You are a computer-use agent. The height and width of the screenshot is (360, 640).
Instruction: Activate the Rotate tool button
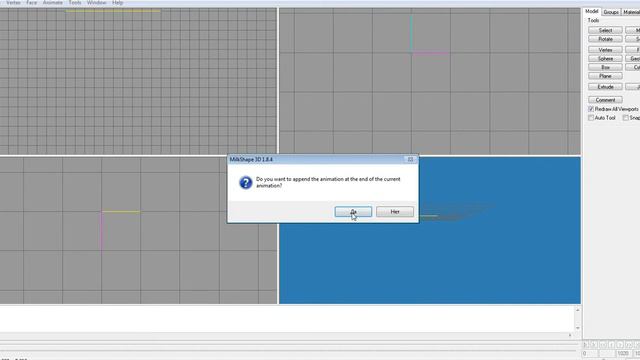tap(605, 39)
